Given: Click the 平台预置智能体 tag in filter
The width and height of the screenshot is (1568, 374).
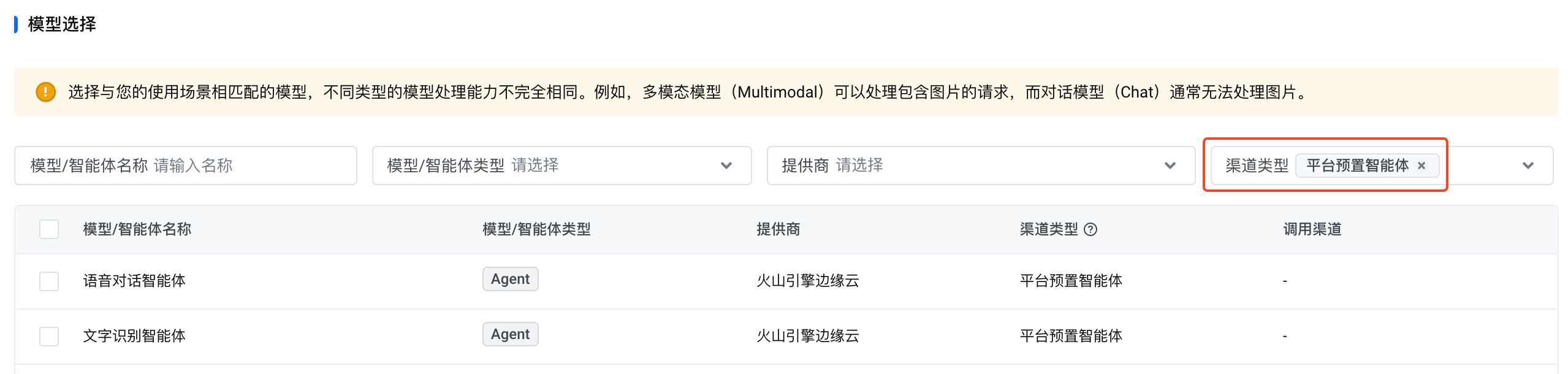Looking at the screenshot, I should click(x=1357, y=166).
